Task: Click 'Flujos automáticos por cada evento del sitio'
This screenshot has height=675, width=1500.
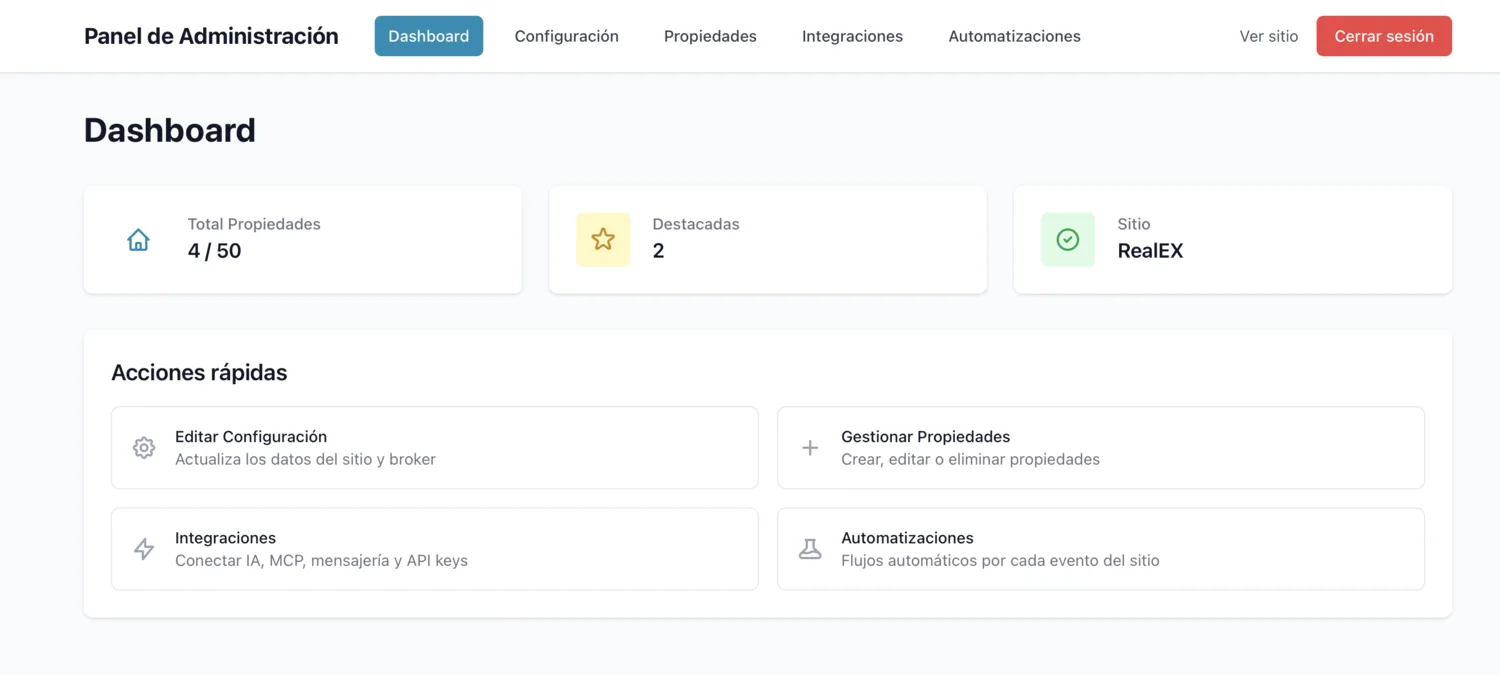Action: tap(1000, 561)
